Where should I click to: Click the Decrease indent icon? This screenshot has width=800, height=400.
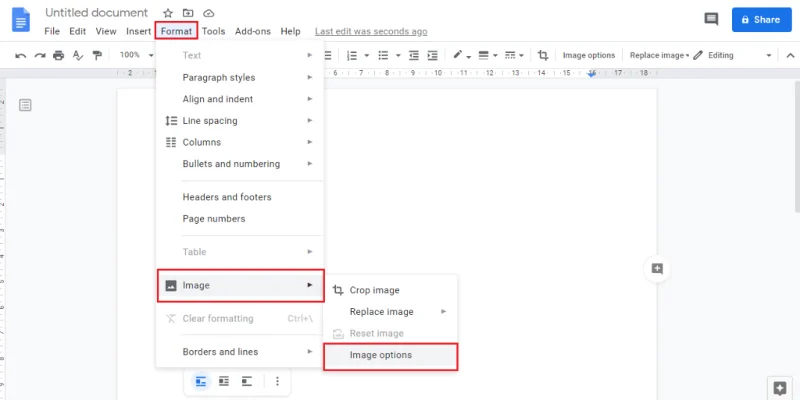(x=414, y=56)
